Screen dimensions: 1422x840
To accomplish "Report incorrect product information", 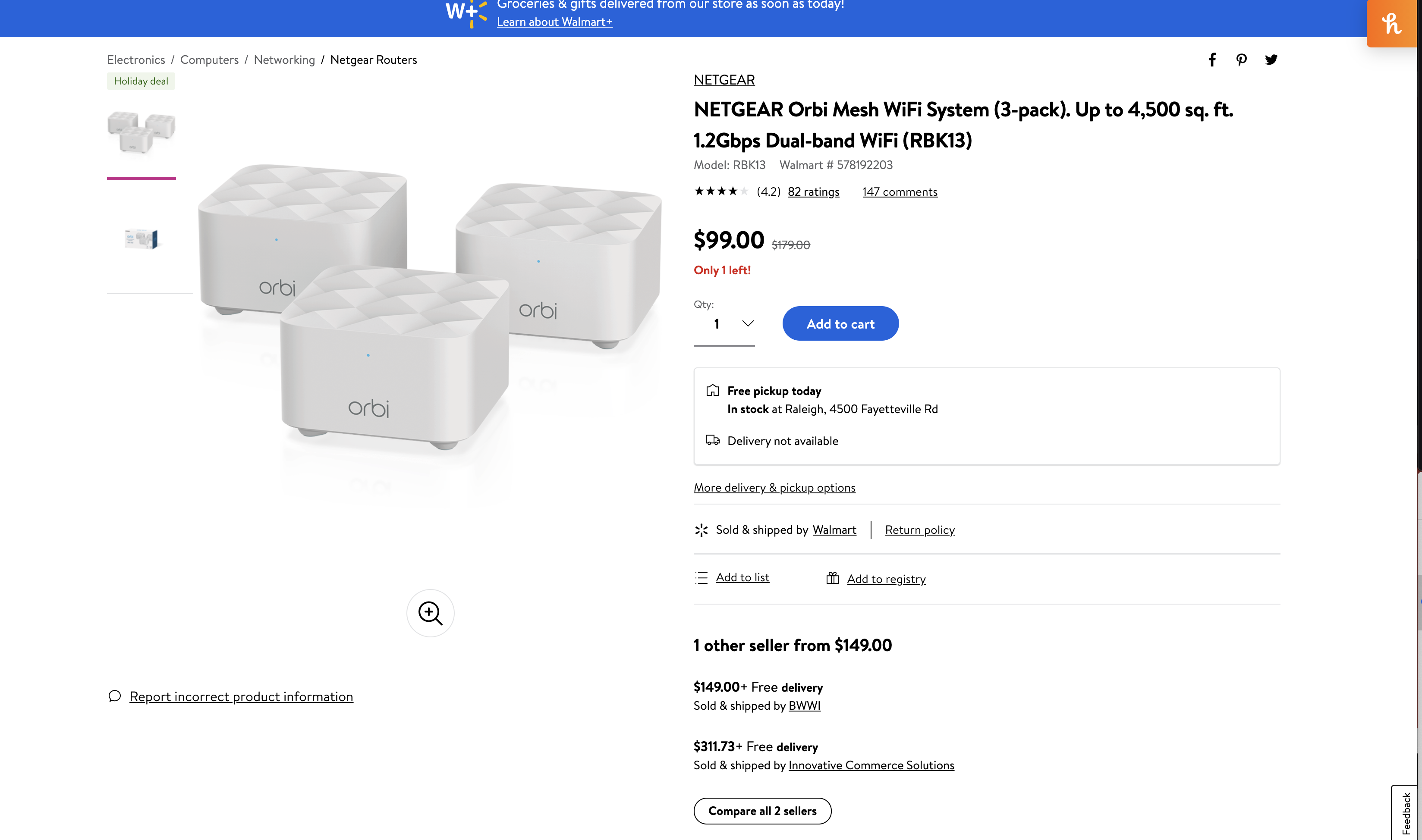I will click(x=241, y=696).
